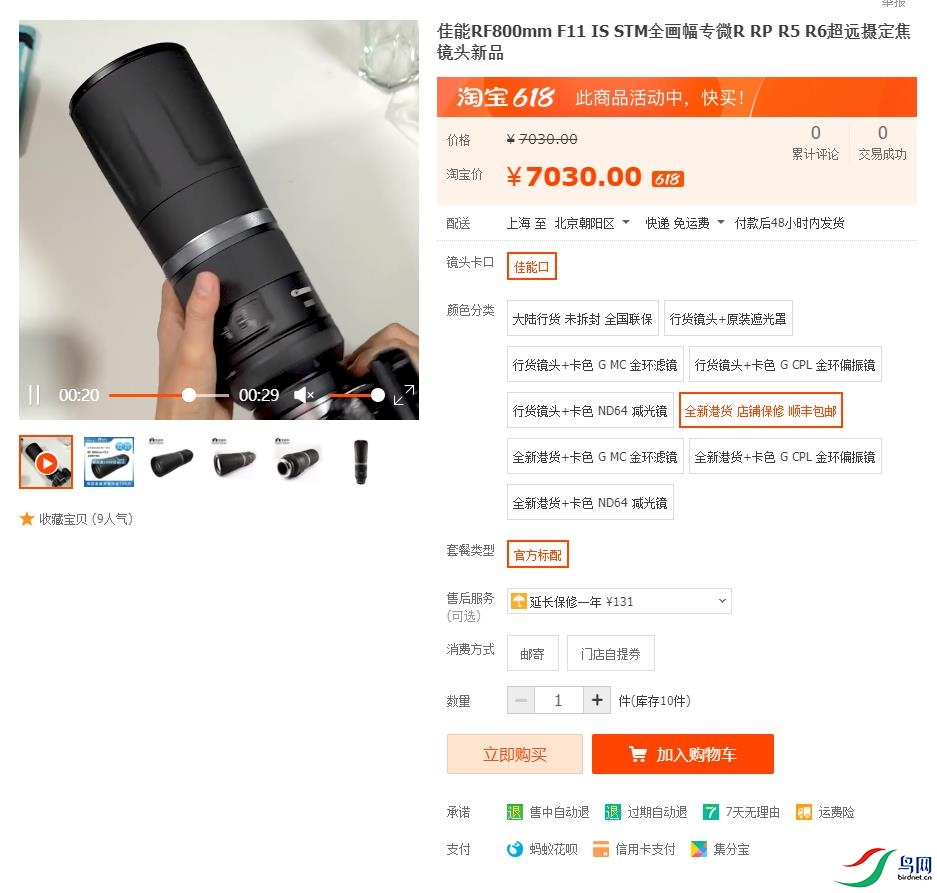Click the 信用卡支付 card icon

coord(601,849)
